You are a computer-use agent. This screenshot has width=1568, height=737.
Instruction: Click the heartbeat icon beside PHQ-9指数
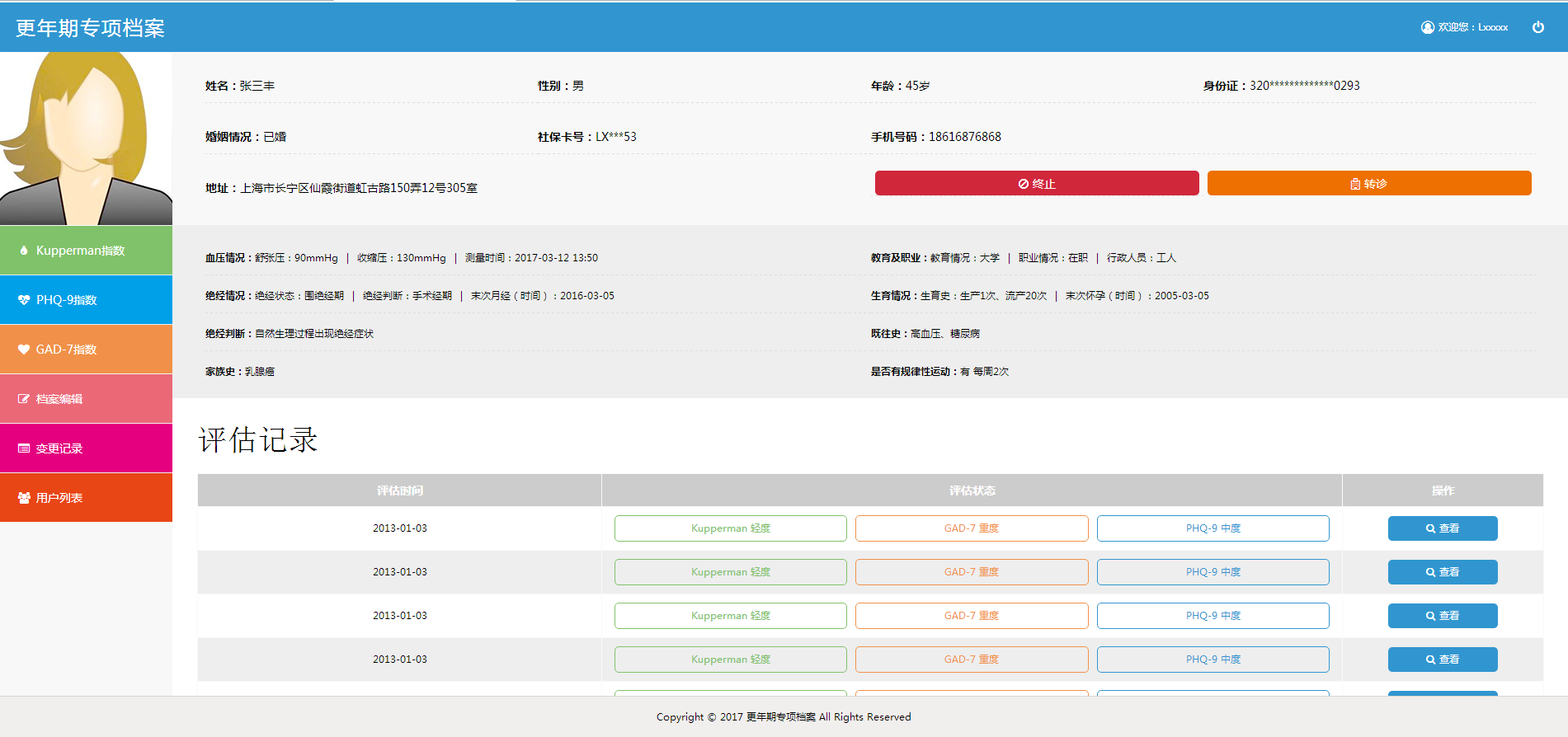[24, 300]
